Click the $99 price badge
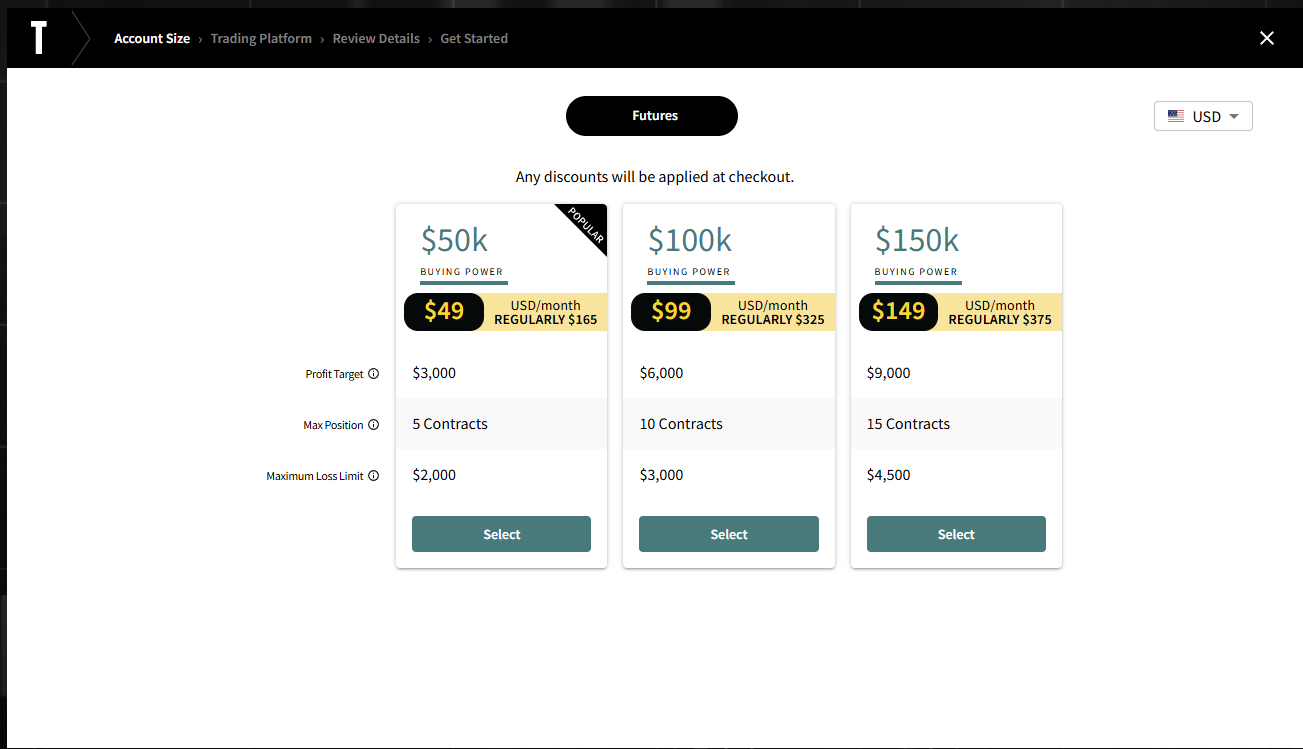This screenshot has width=1303, height=749. point(671,311)
